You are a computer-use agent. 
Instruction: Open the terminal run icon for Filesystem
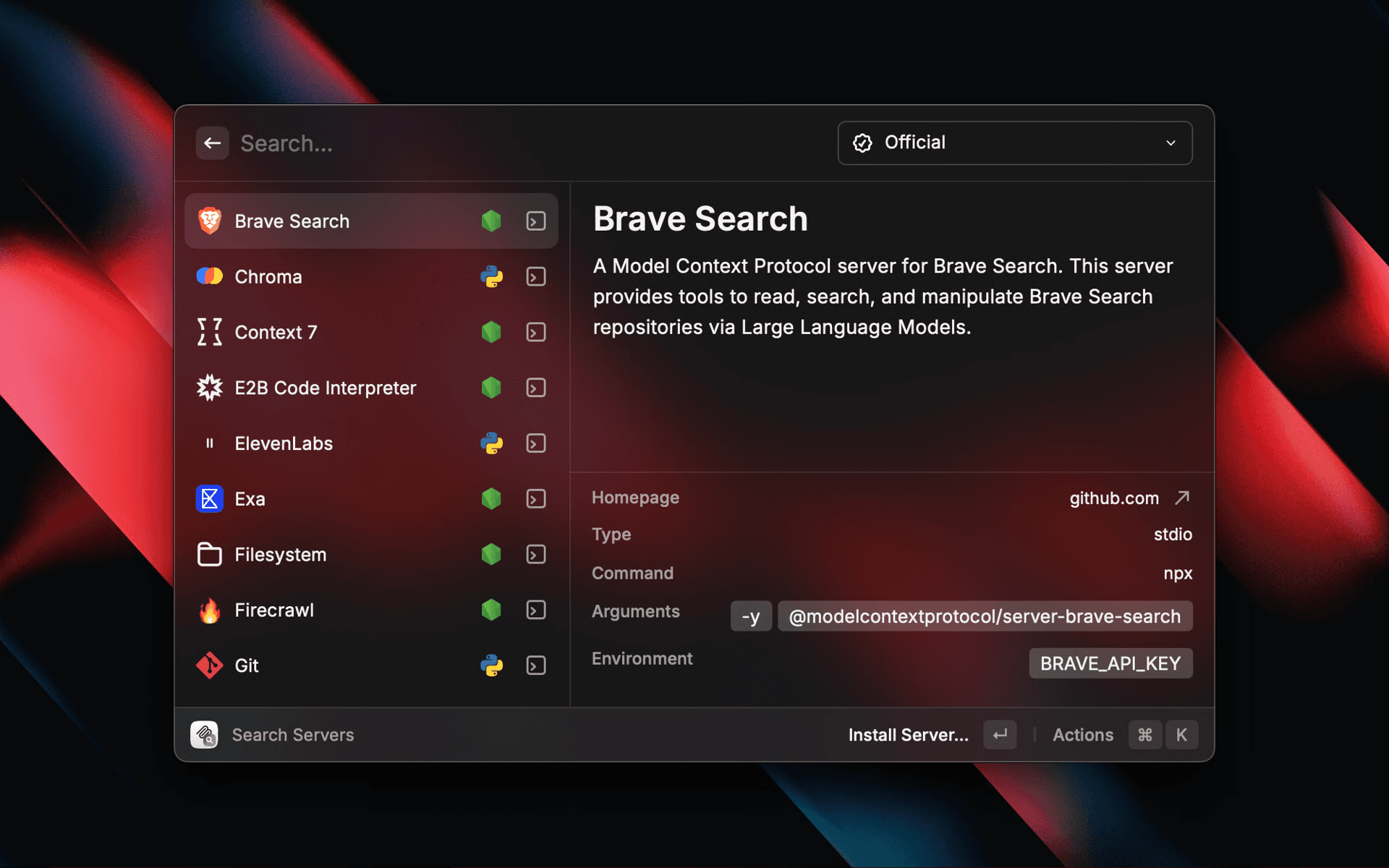point(535,554)
